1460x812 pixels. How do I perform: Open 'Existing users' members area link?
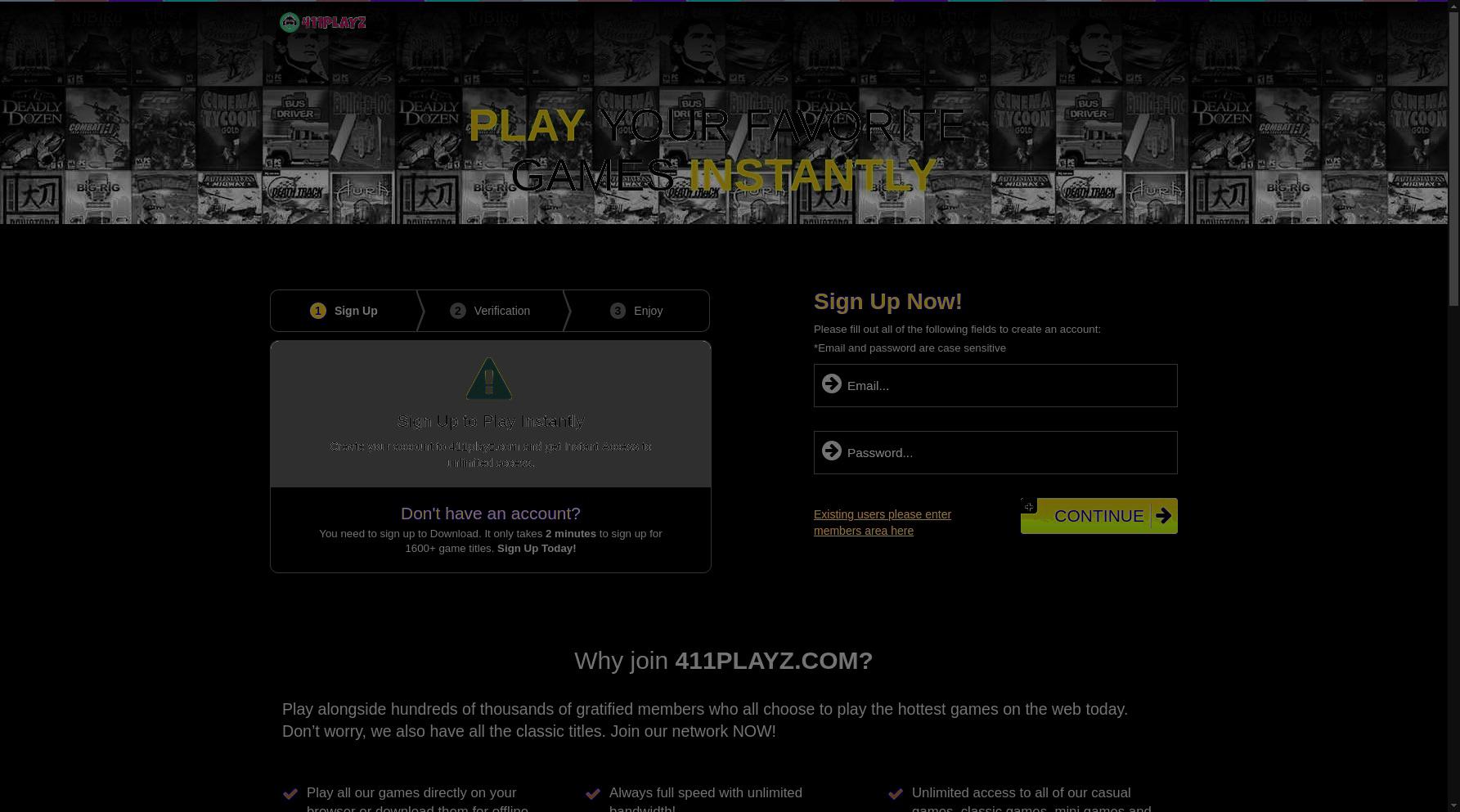pos(883,523)
